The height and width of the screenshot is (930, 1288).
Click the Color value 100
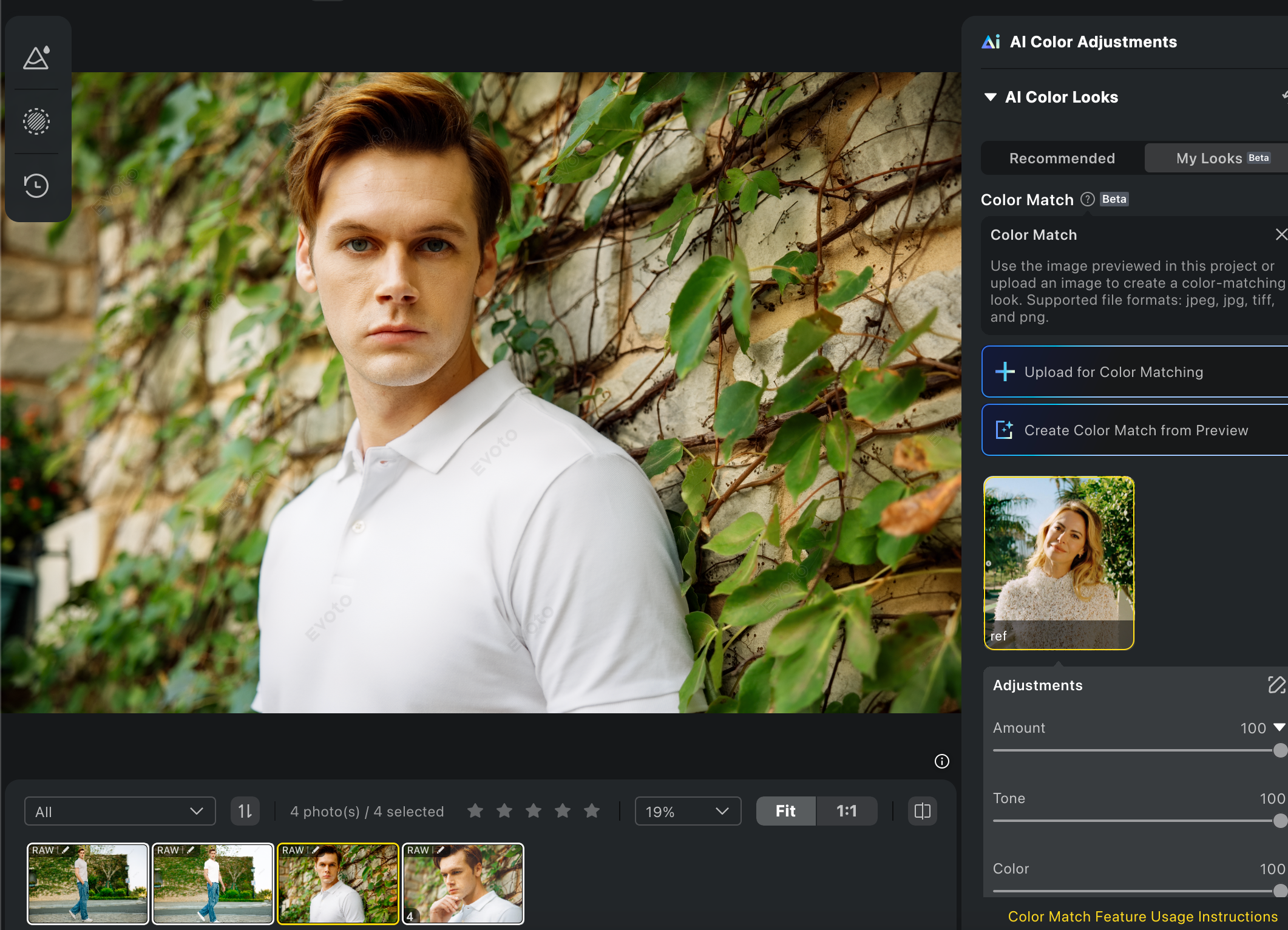tap(1273, 869)
